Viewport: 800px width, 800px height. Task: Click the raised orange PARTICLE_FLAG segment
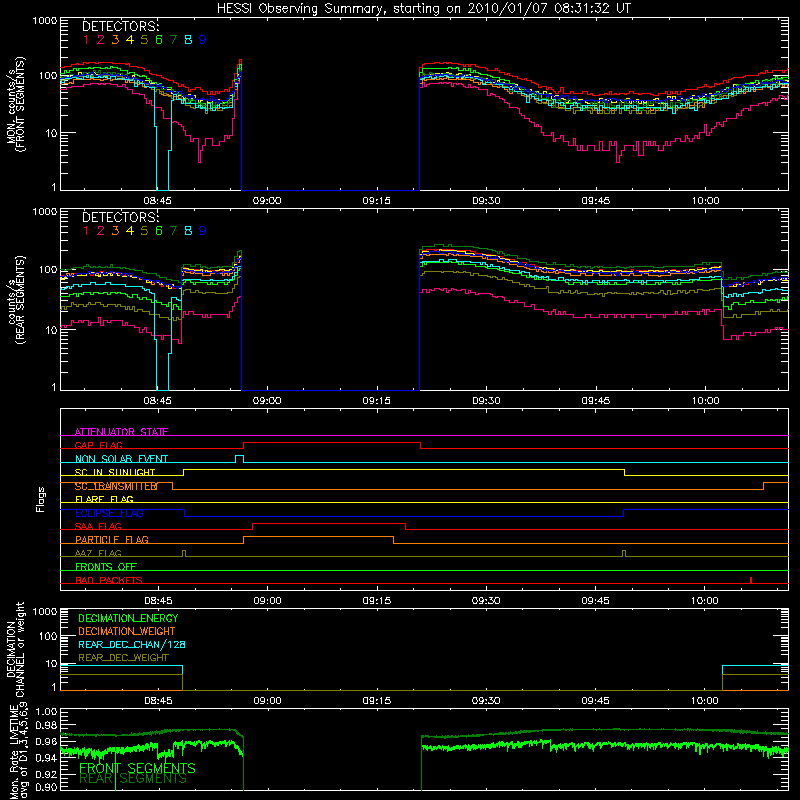318,537
